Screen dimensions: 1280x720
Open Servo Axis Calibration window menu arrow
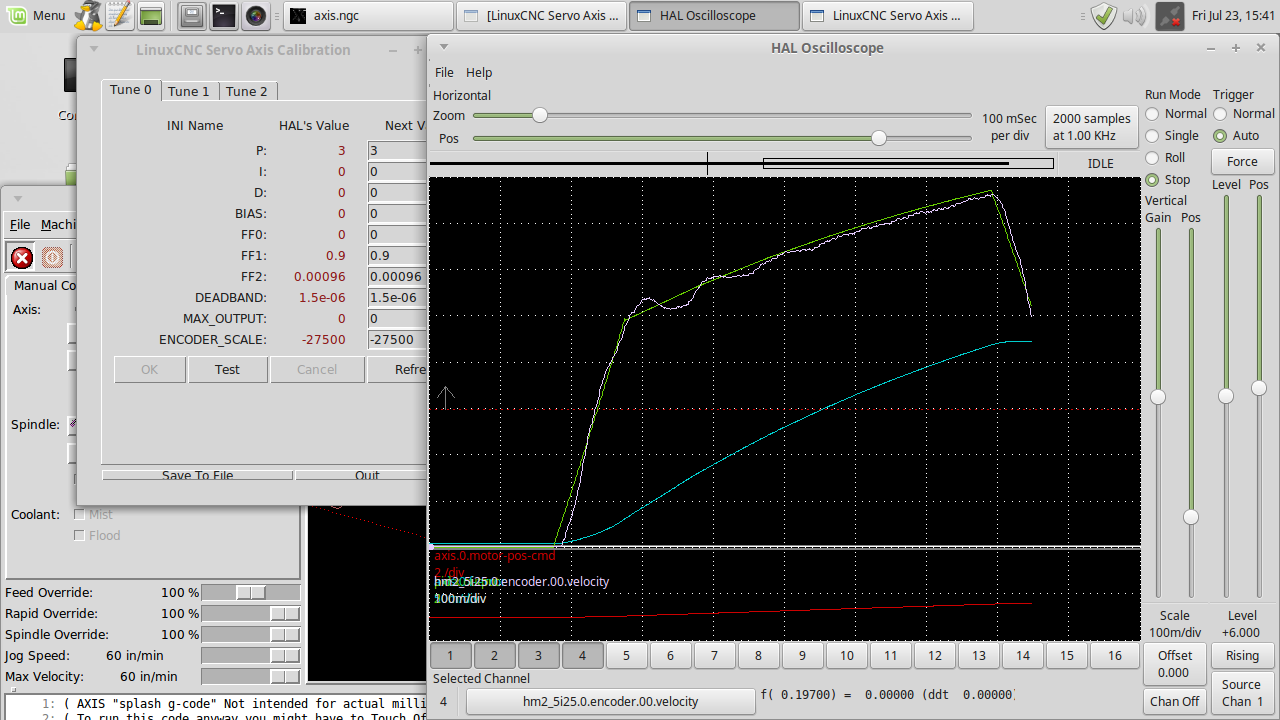click(x=94, y=49)
